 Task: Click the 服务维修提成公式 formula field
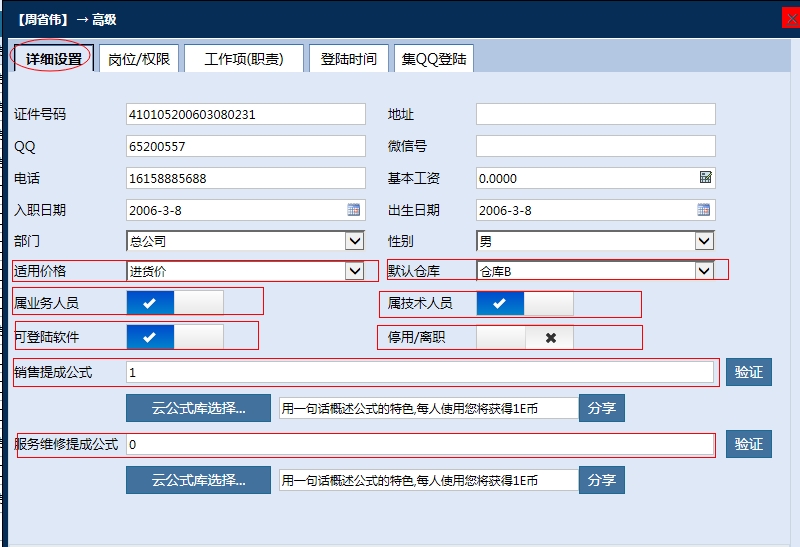[x=420, y=444]
